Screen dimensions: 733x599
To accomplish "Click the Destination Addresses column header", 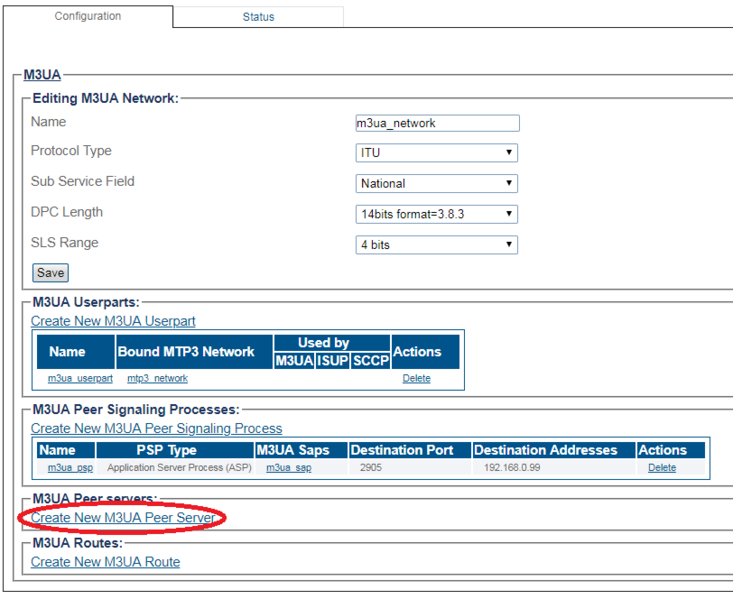I will tap(554, 450).
